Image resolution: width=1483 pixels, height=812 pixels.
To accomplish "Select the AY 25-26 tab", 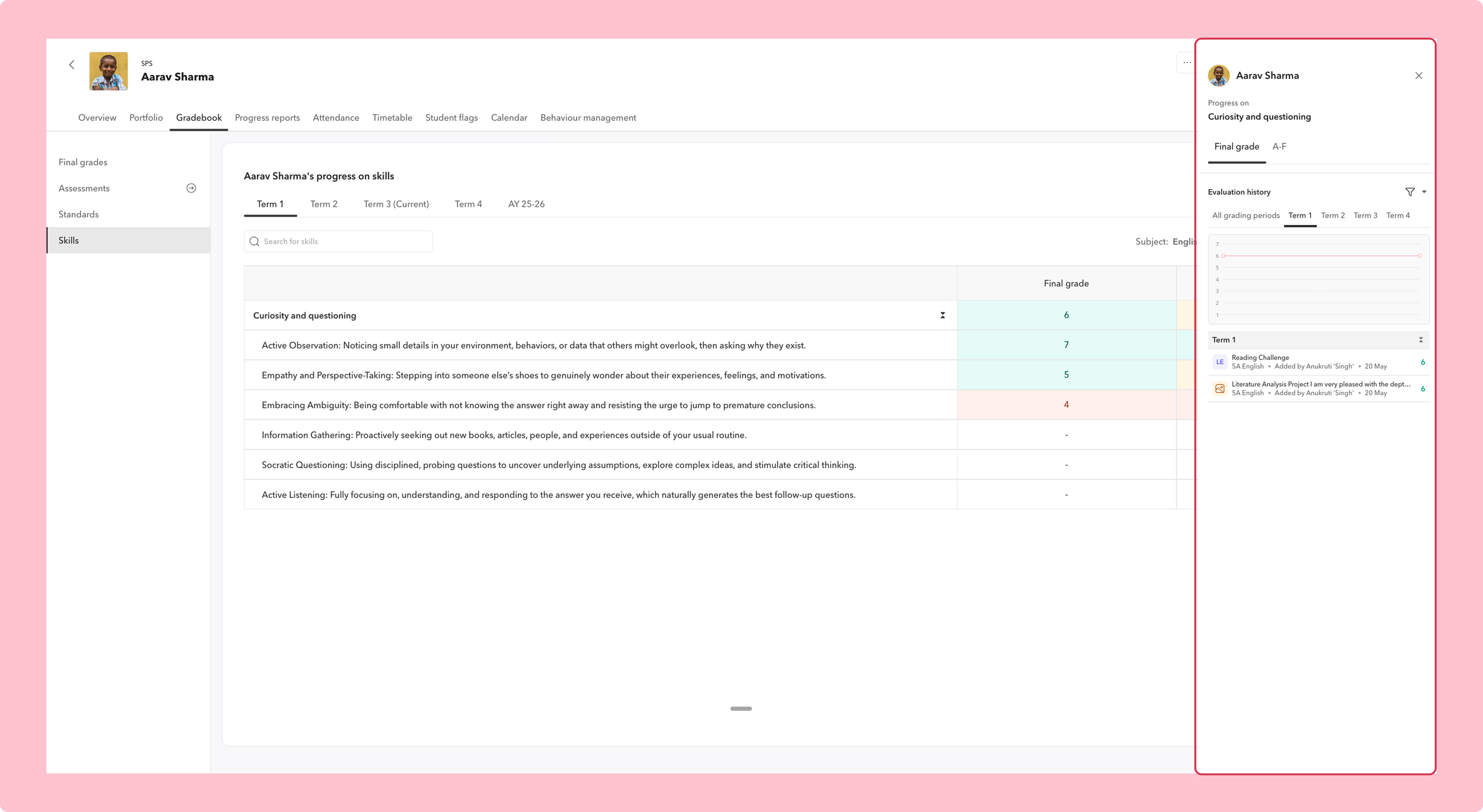I will point(526,204).
